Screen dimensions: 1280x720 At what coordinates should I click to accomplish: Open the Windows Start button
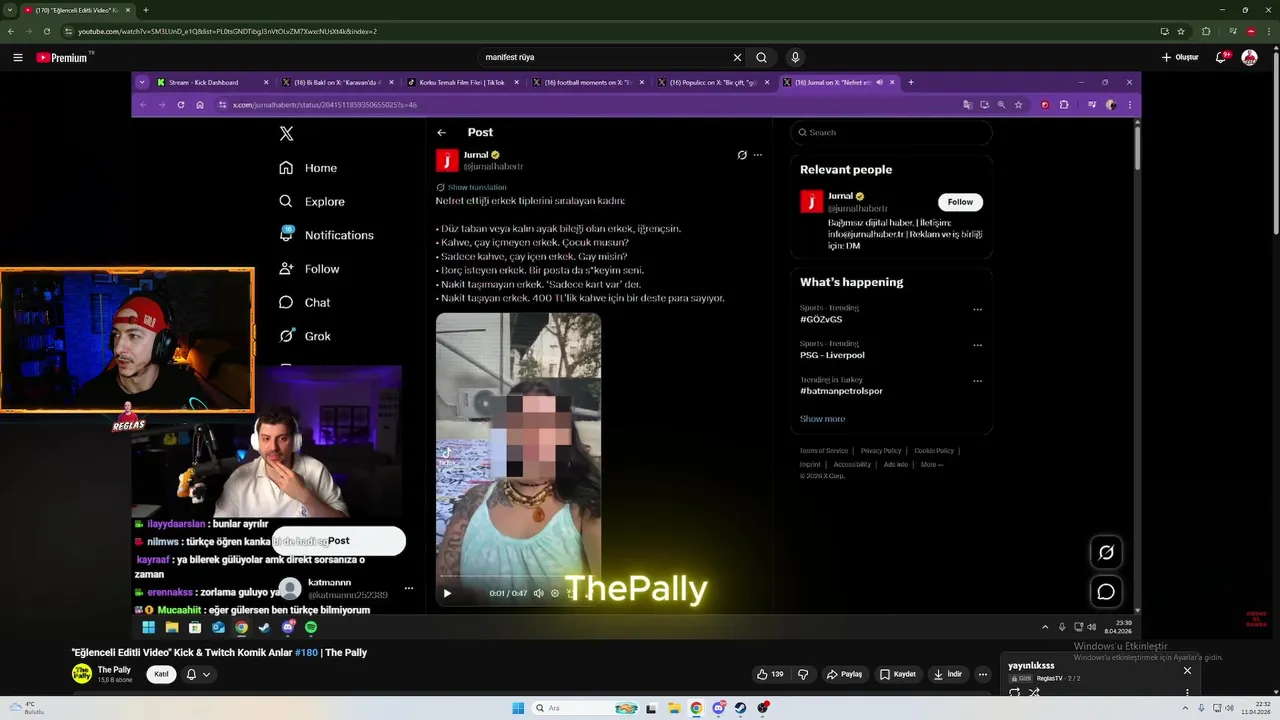518,708
